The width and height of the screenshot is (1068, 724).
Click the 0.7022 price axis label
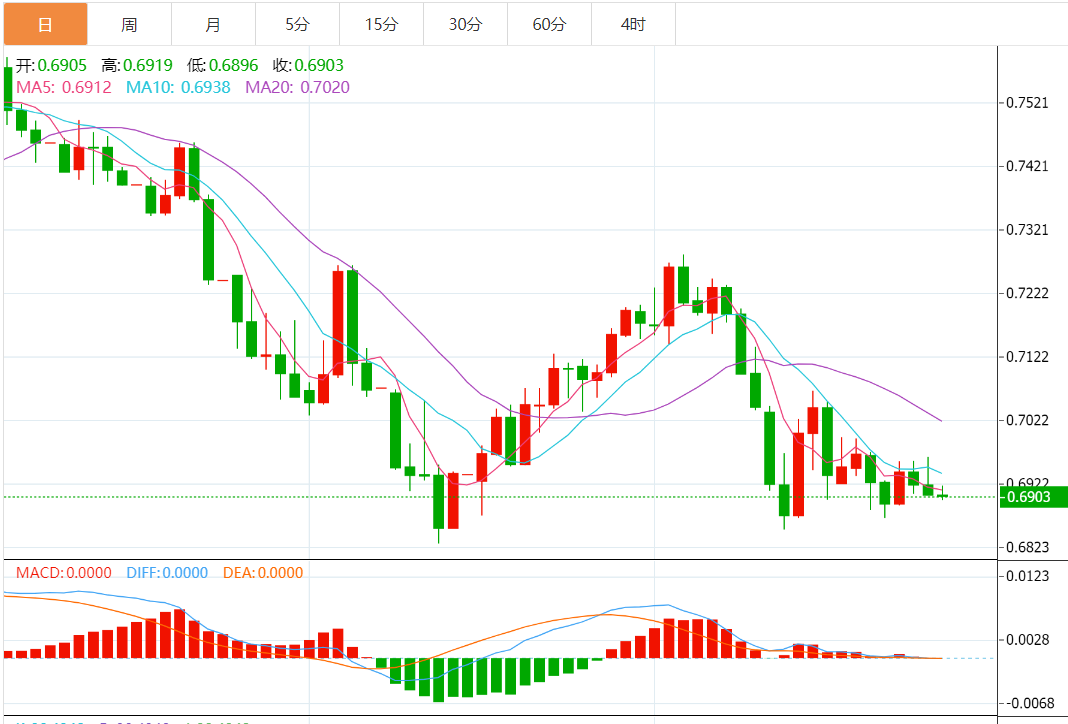point(1028,420)
